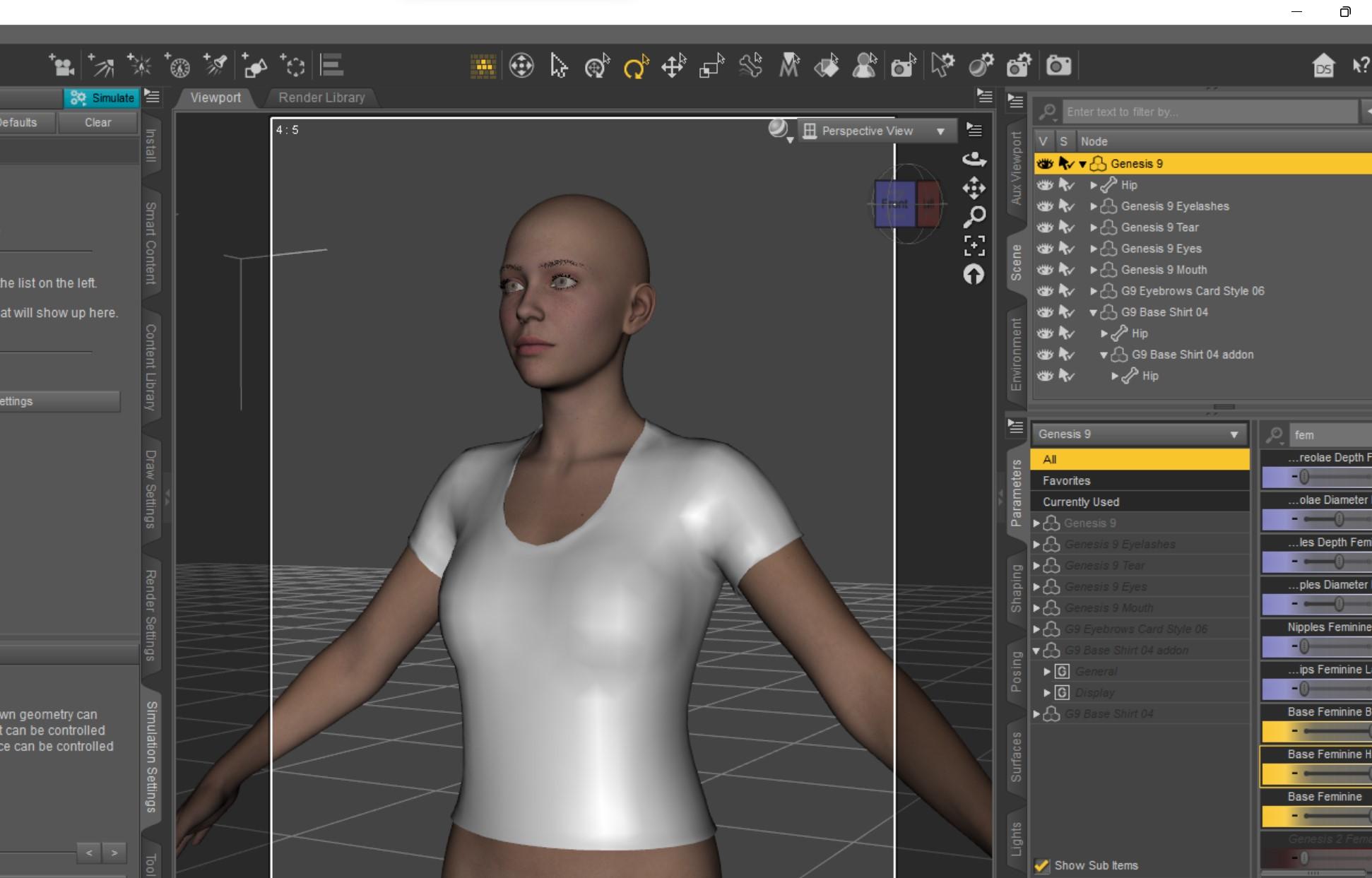Click the scene filter text field
1372x878 pixels.
1208,112
